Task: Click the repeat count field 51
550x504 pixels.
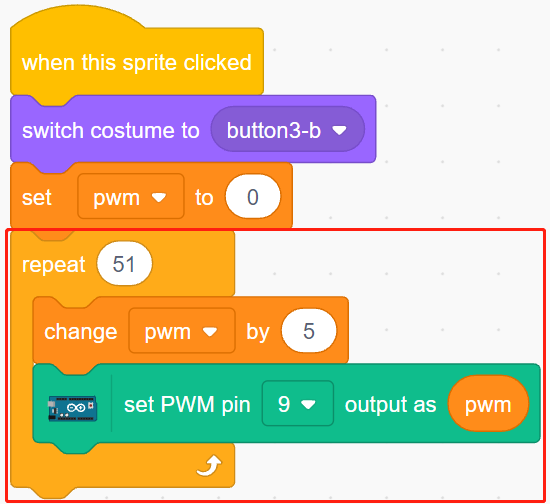Action: click(124, 263)
